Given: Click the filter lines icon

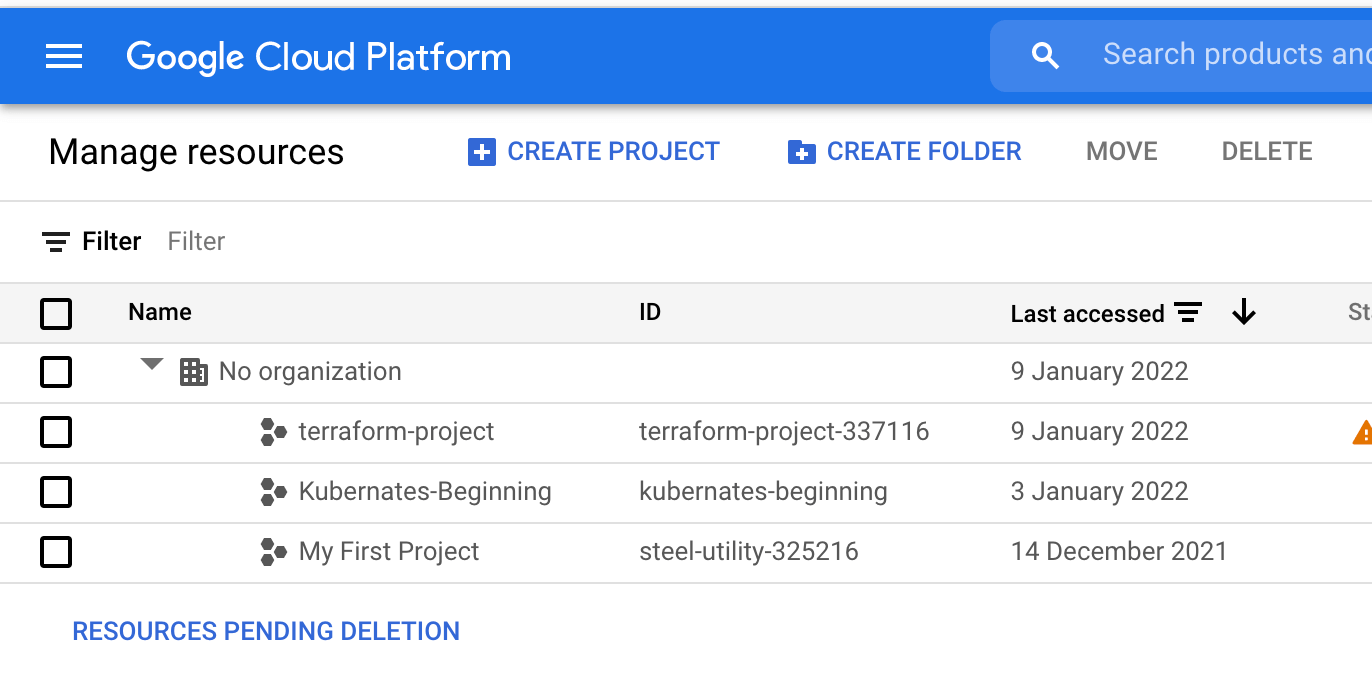Looking at the screenshot, I should tap(56, 242).
